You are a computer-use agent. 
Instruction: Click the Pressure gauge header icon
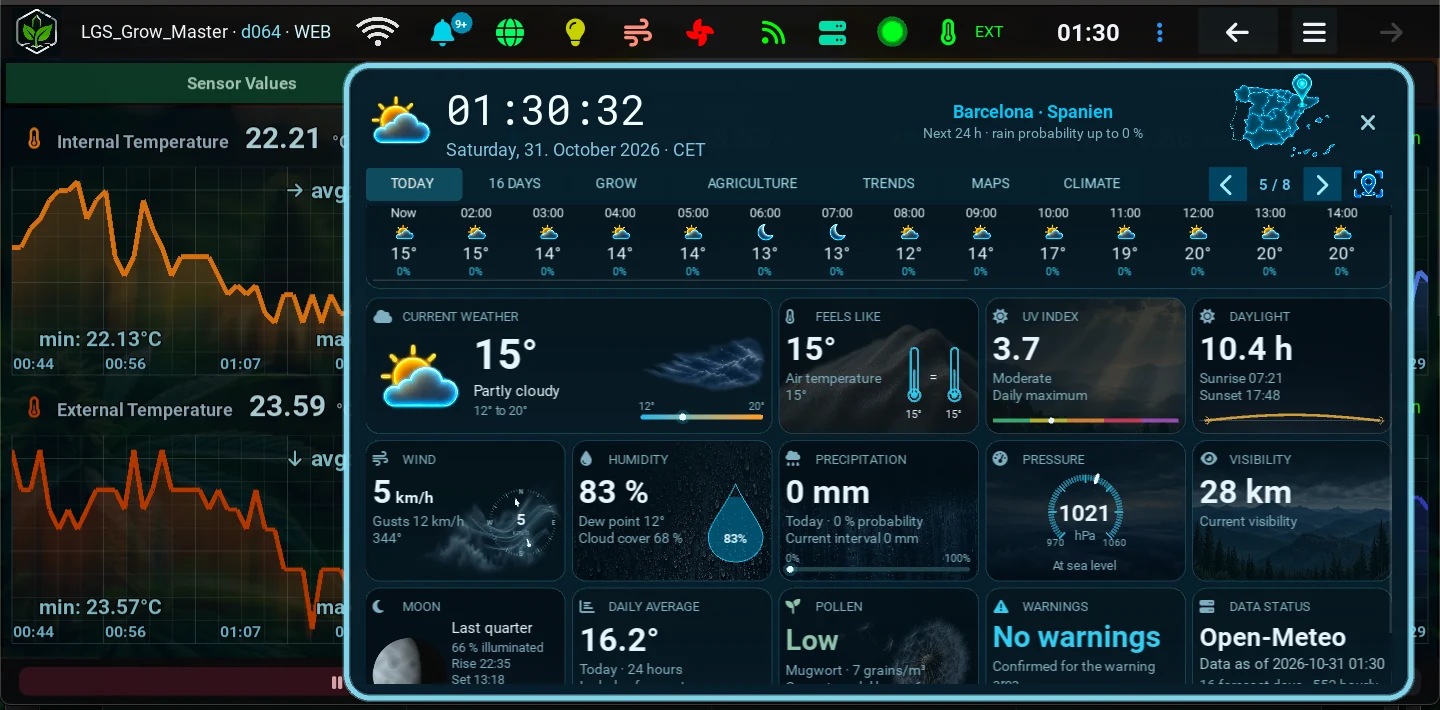tap(1000, 460)
